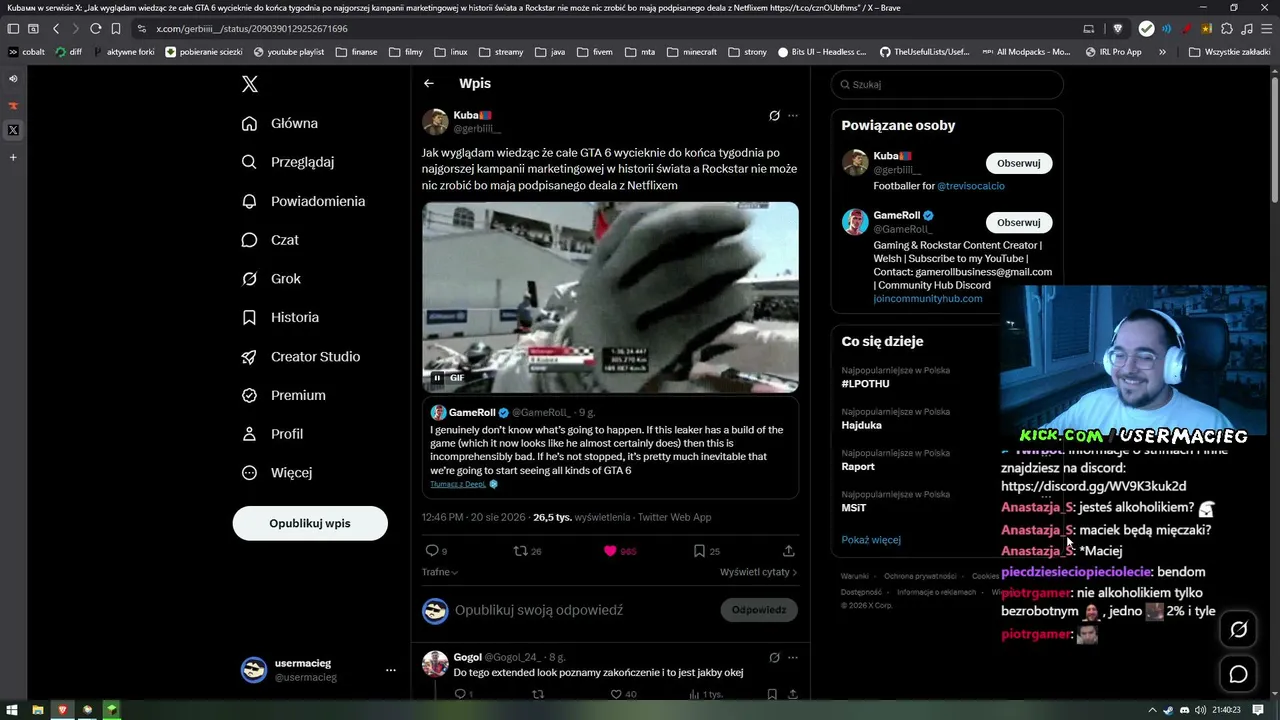Click Pokaż więcej trends link
The height and width of the screenshot is (720, 1280).
click(x=871, y=540)
